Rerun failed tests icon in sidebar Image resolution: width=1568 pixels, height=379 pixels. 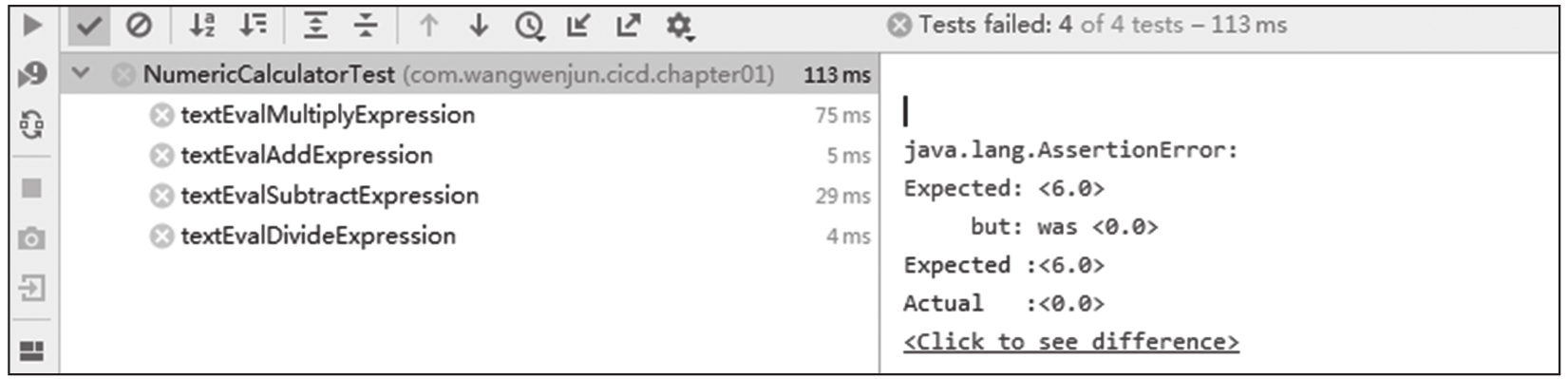tap(31, 74)
